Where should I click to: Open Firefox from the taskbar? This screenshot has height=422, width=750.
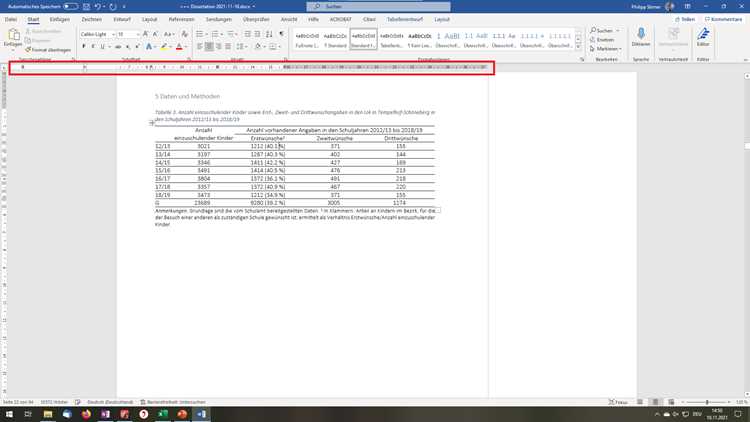pos(86,414)
